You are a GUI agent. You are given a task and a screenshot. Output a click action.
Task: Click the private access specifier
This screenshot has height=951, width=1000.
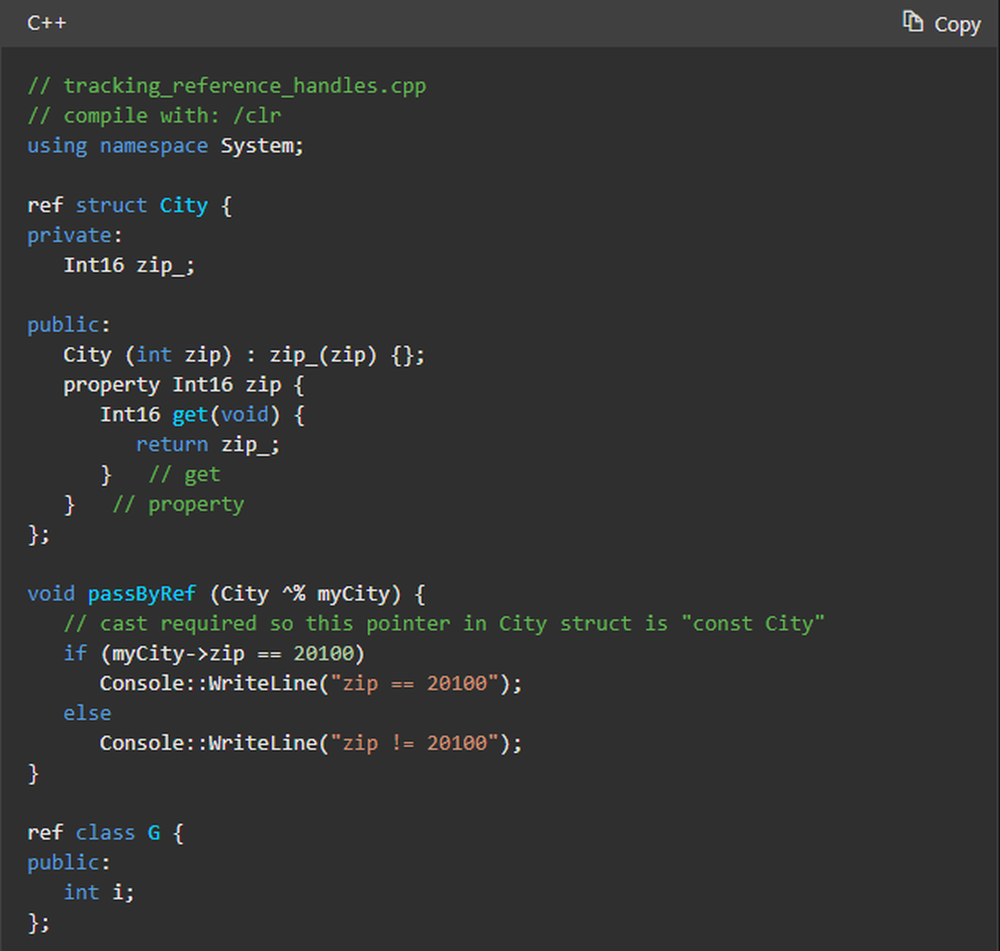pos(65,234)
